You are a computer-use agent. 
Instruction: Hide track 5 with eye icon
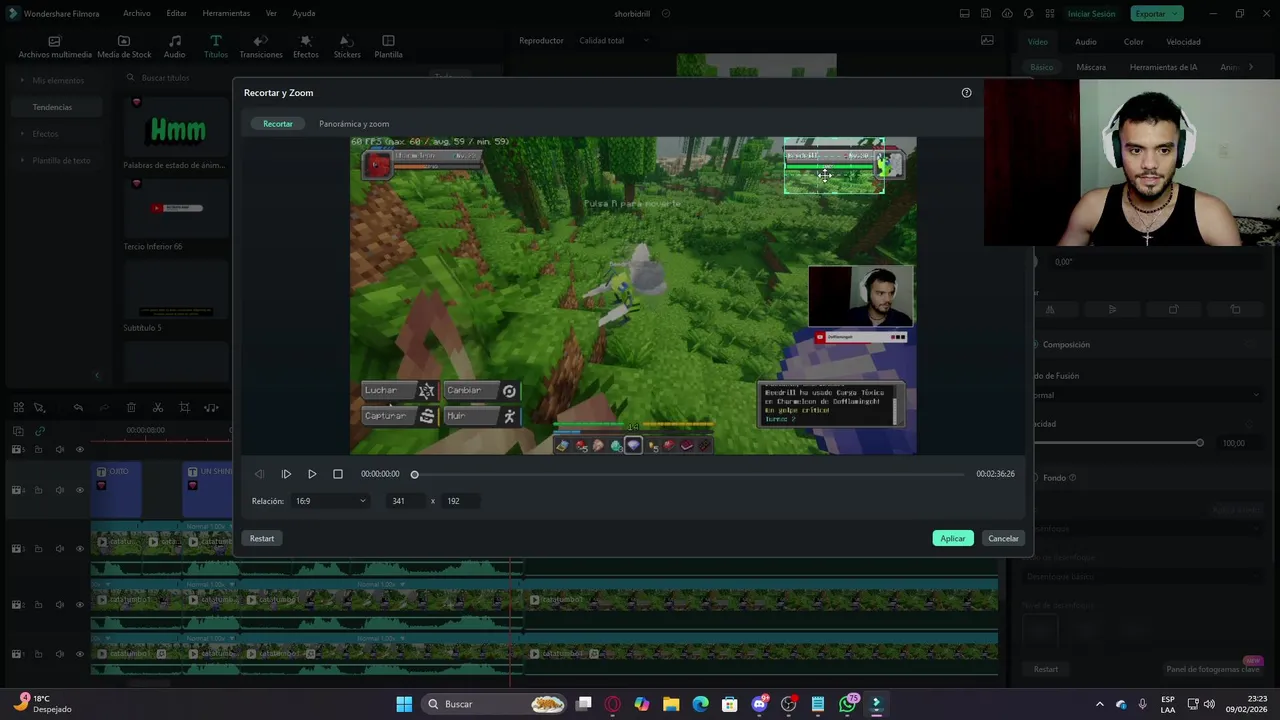[80, 450]
